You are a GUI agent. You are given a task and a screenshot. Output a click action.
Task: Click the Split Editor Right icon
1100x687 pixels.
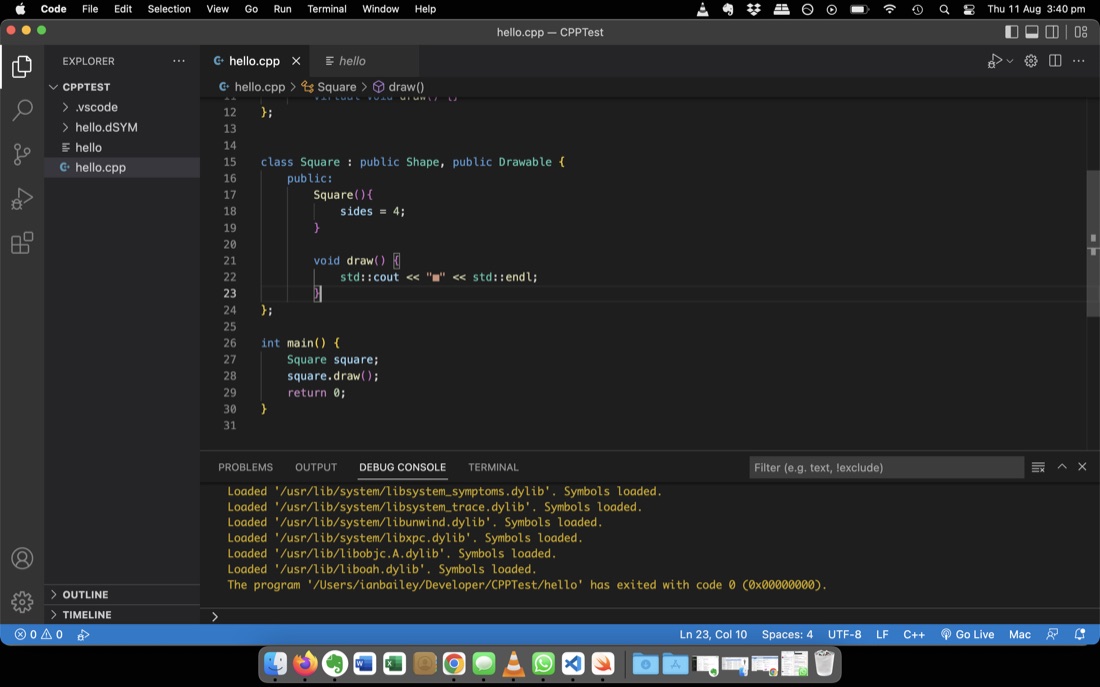(1055, 61)
